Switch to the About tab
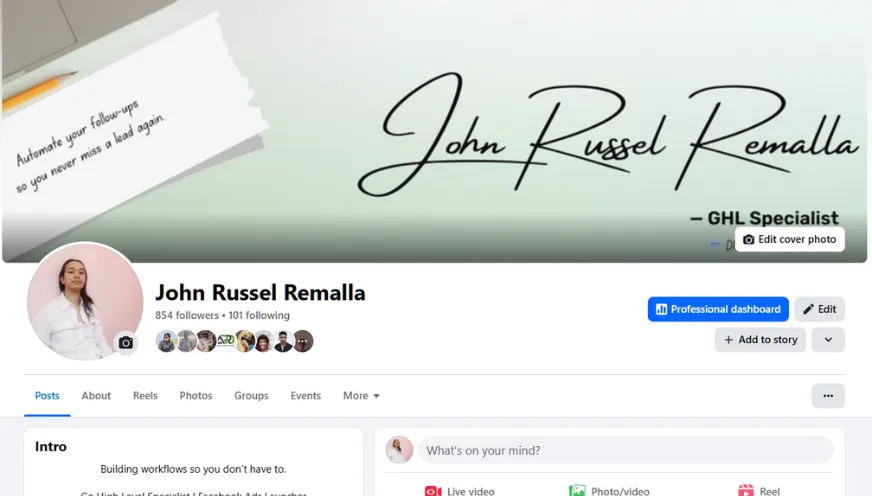872x496 pixels. click(96, 396)
